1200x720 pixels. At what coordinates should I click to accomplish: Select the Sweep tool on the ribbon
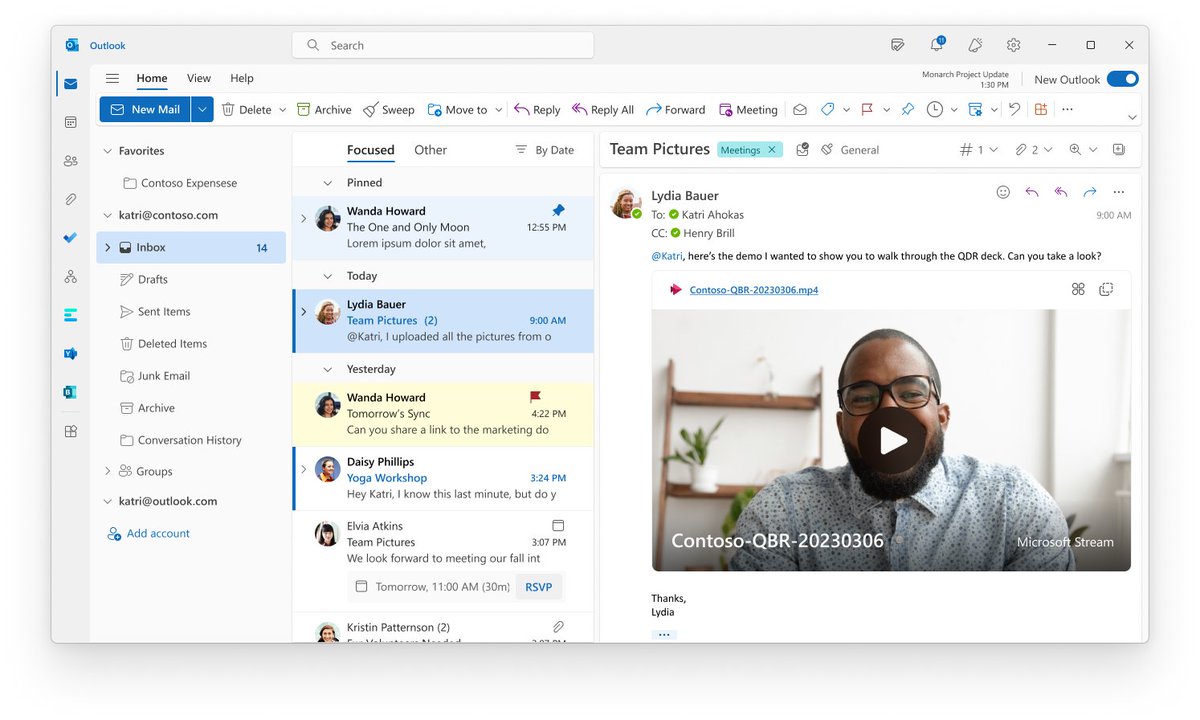[389, 109]
